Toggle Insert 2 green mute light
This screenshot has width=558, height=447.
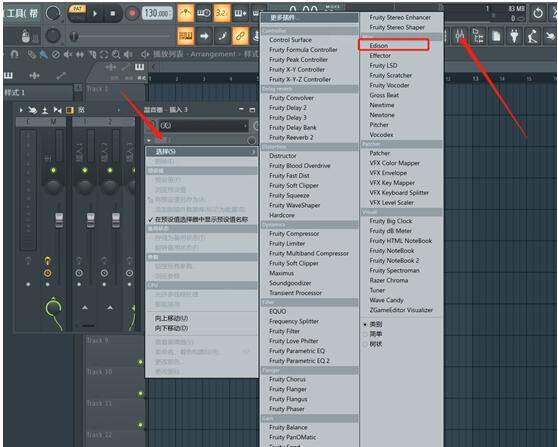point(110,170)
